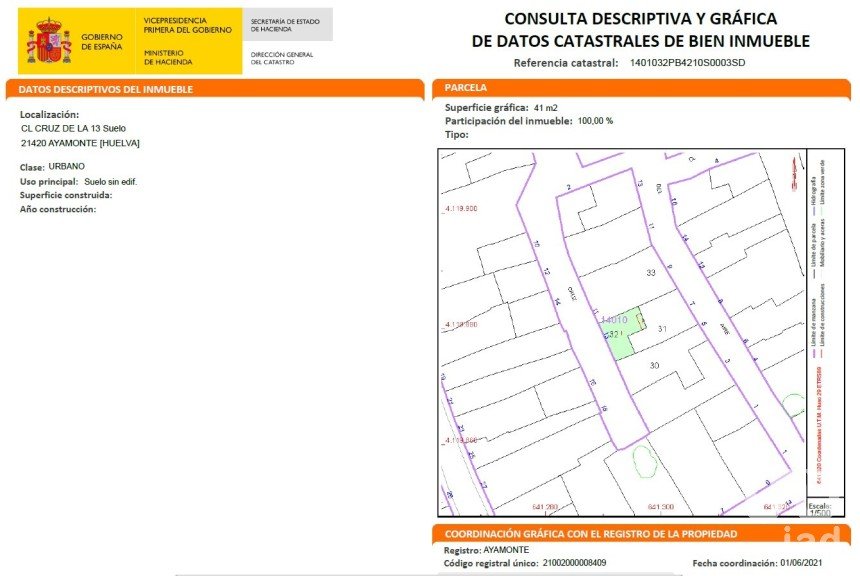Click parcel number 31 on the map
The width and height of the screenshot is (860, 576).
click(x=662, y=329)
